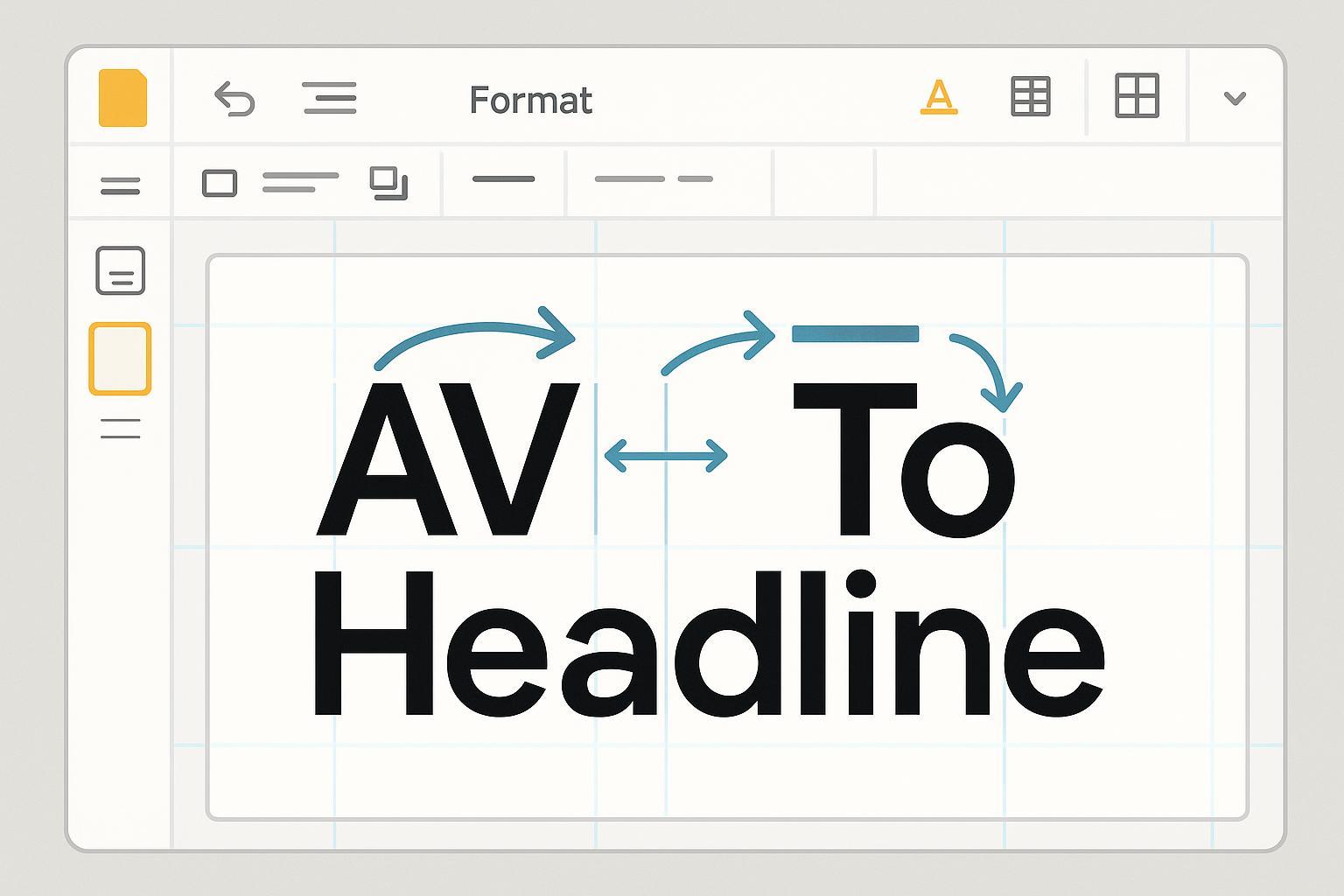Open the text alignment lines icon

point(329,98)
